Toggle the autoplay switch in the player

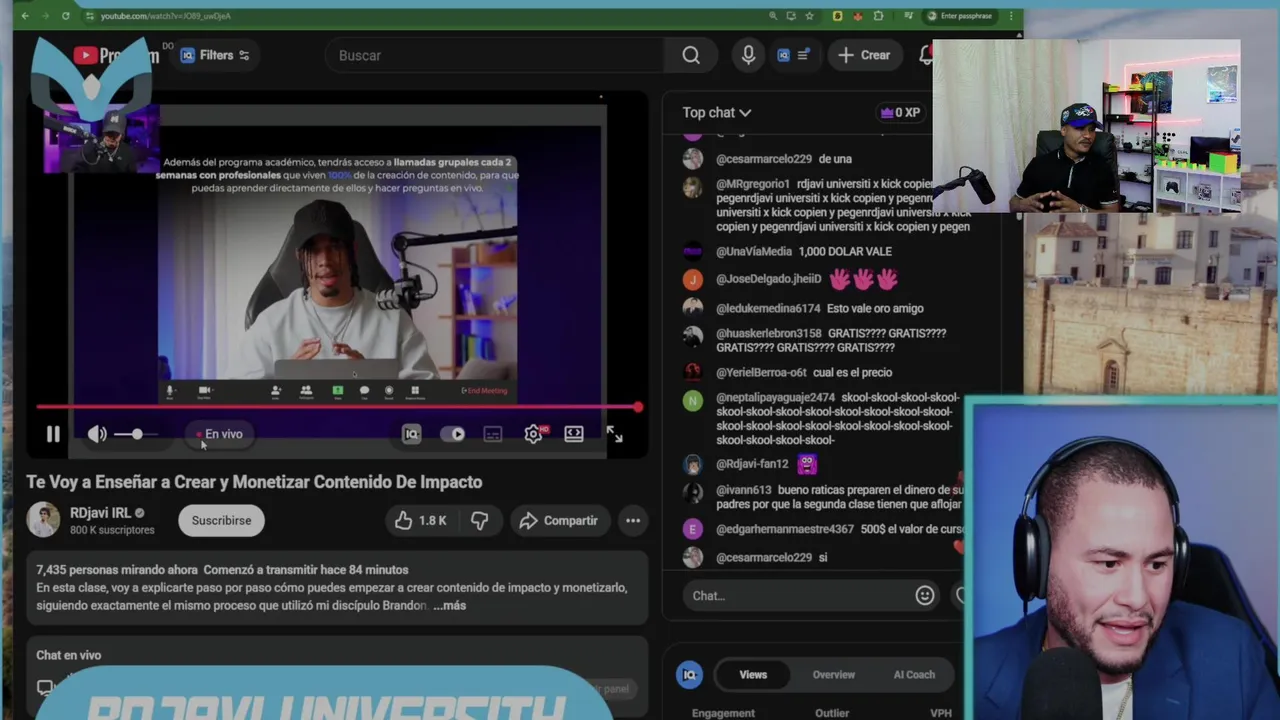pyautogui.click(x=452, y=434)
